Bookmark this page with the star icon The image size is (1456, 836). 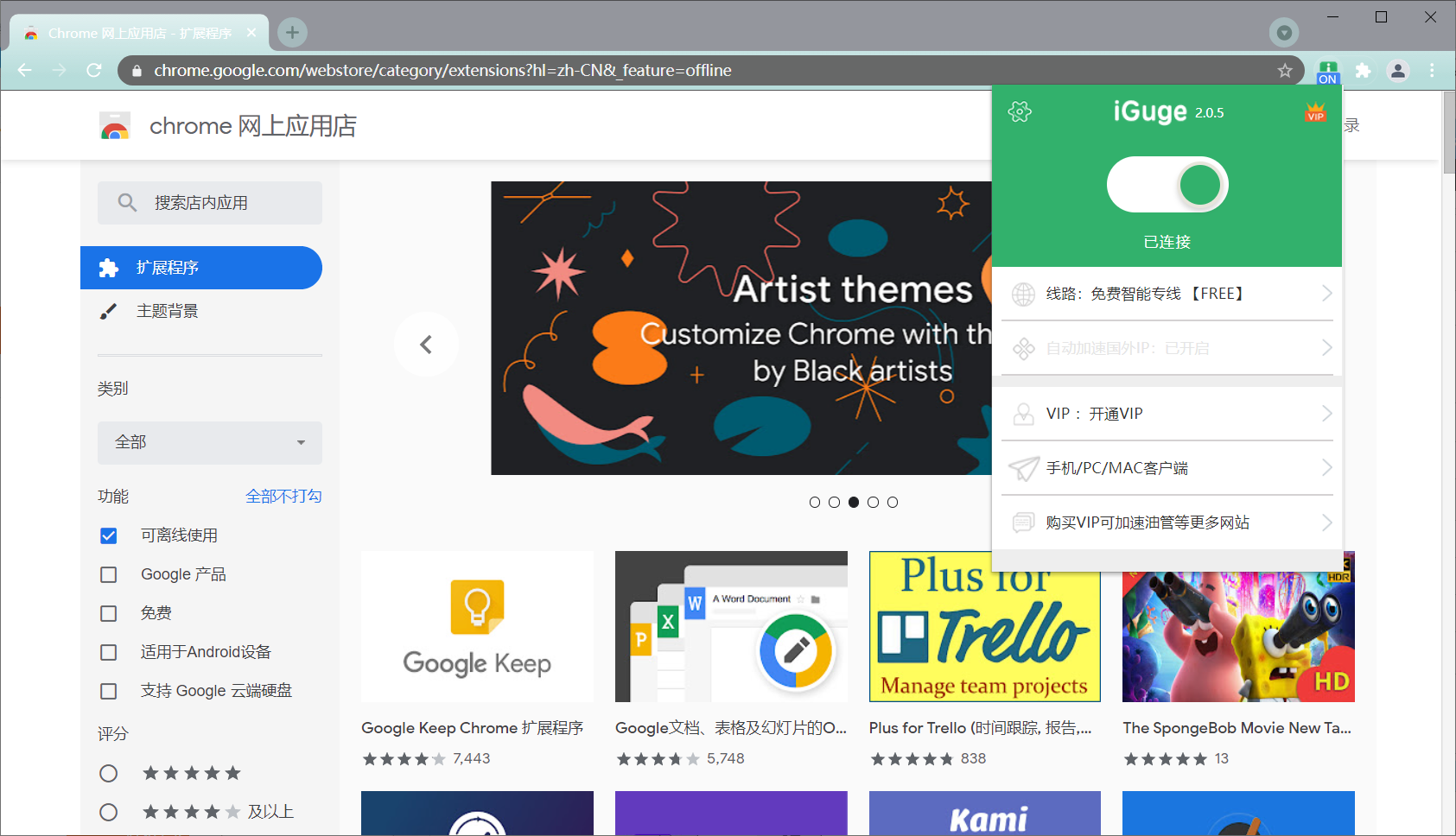(x=1285, y=71)
